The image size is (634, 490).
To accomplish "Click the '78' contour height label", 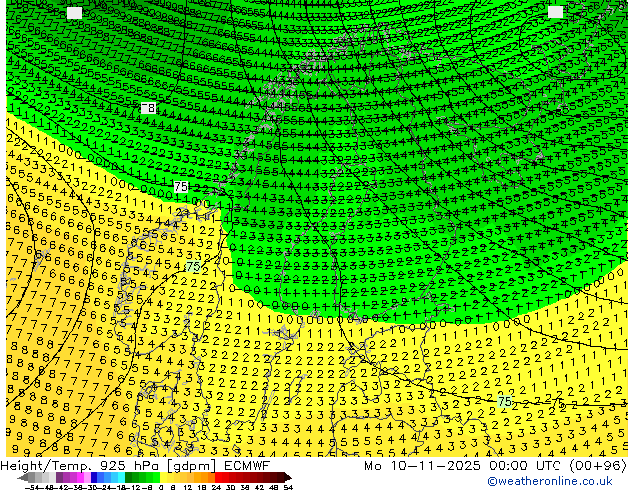I will (x=148, y=108).
